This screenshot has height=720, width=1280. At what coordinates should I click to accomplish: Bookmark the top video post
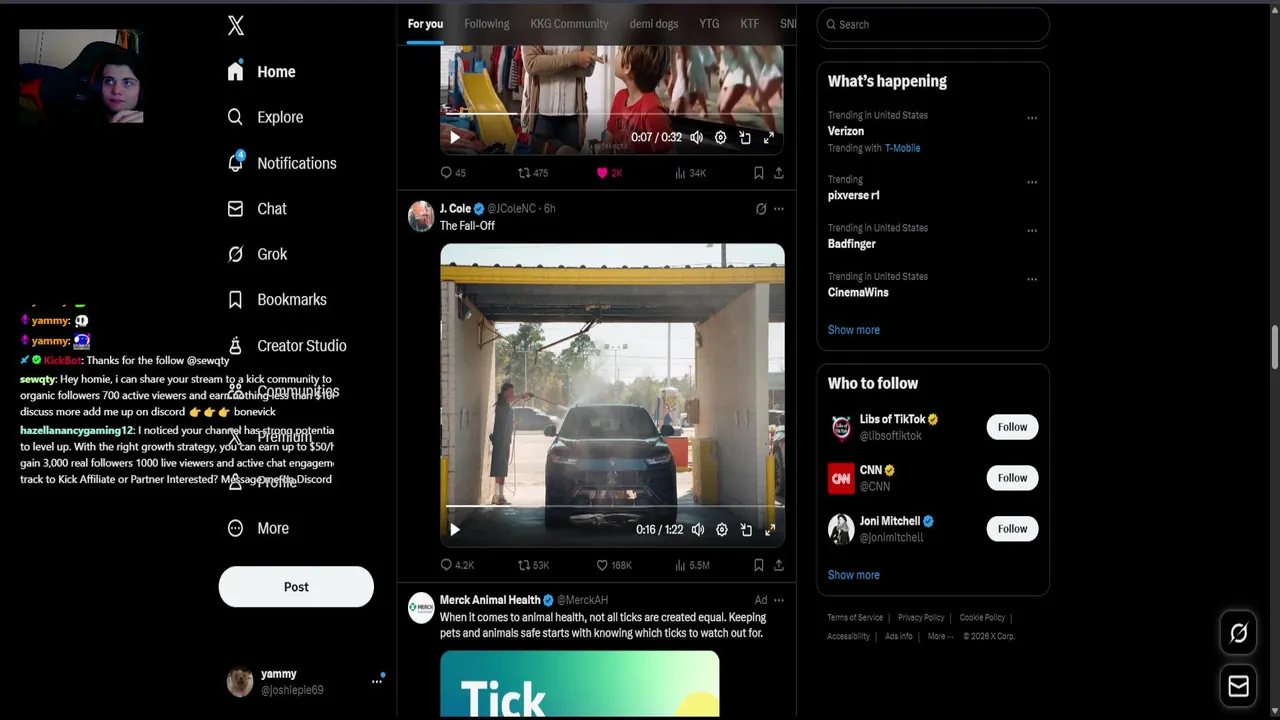758,173
